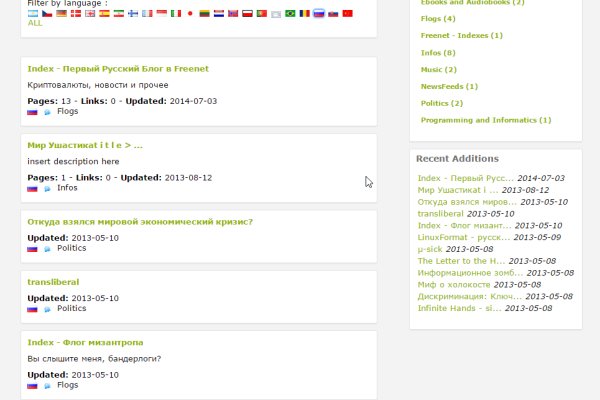The image size is (600, 400).
Task: Select Flogs (4) category
Action: click(x=438, y=19)
